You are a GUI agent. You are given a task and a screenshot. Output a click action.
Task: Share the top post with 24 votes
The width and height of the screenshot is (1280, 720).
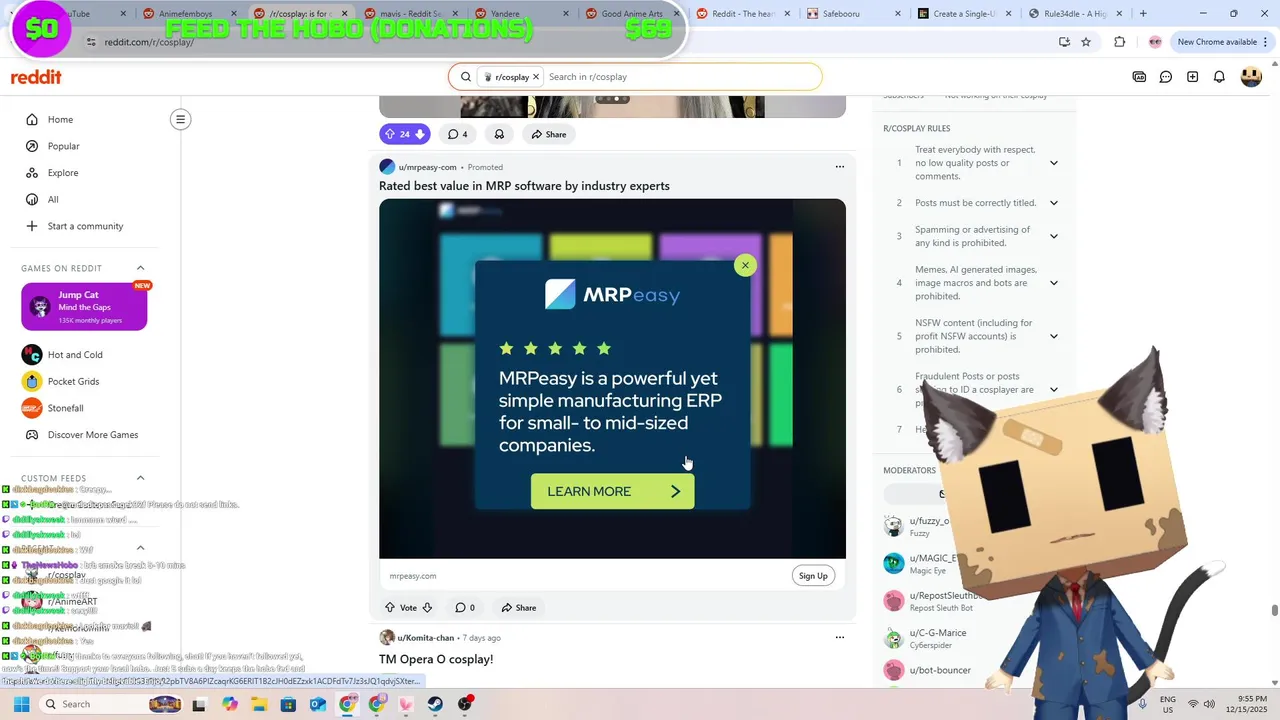click(549, 134)
